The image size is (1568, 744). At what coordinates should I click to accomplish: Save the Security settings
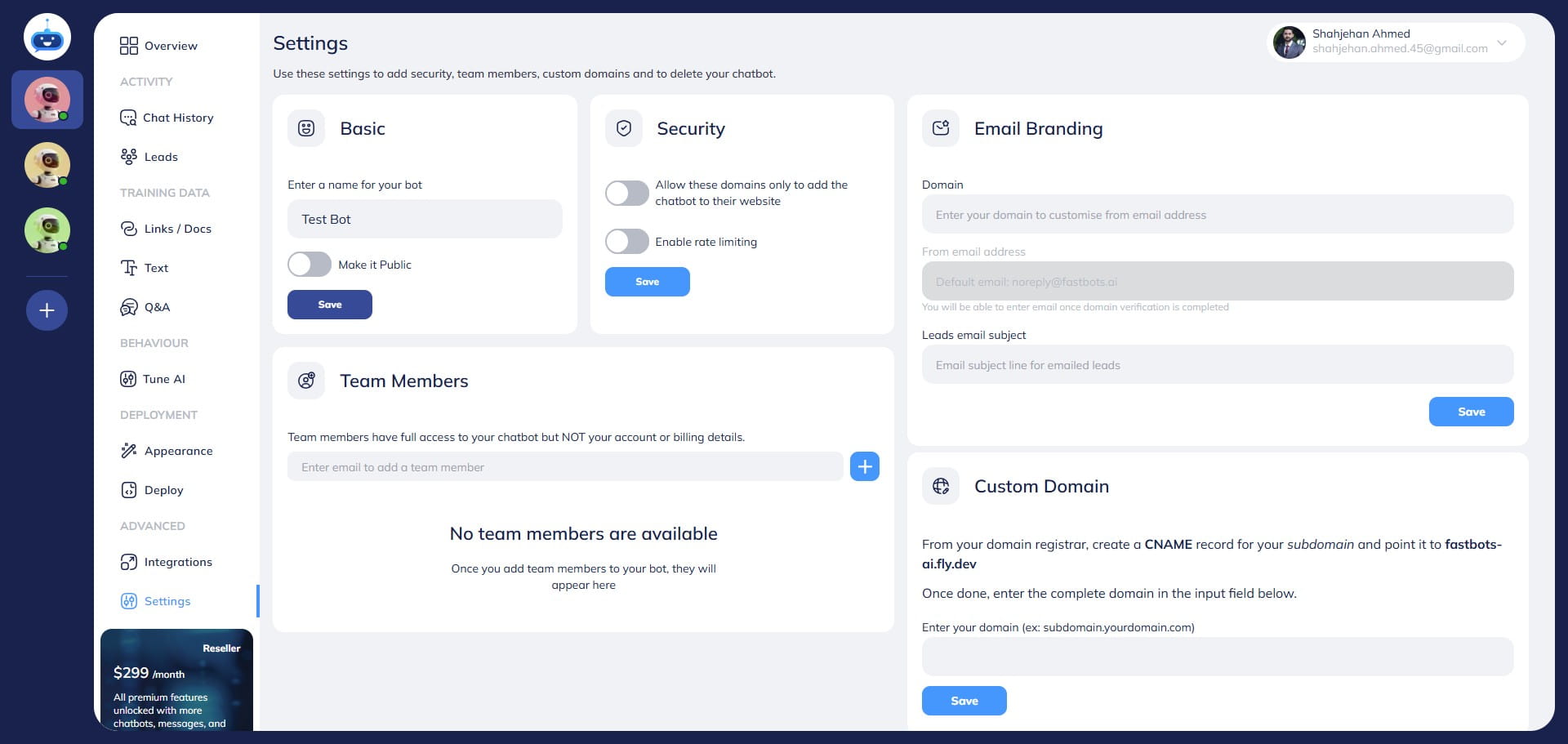click(x=648, y=282)
